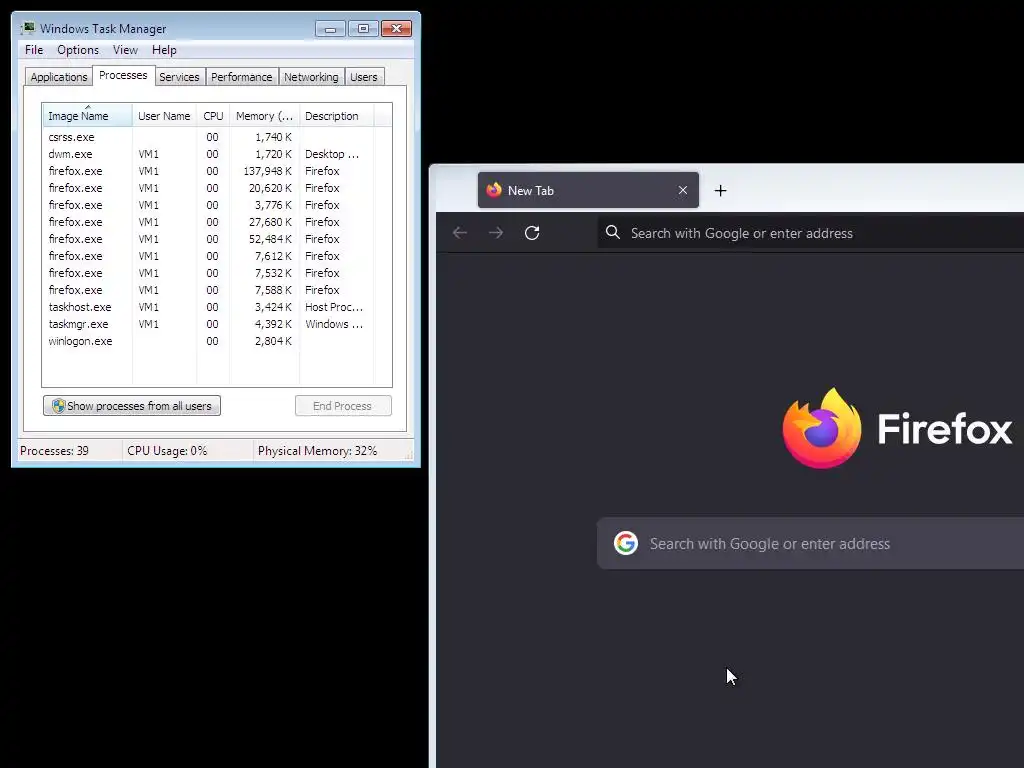Click the Physical Memory: 32% status entry

point(317,451)
